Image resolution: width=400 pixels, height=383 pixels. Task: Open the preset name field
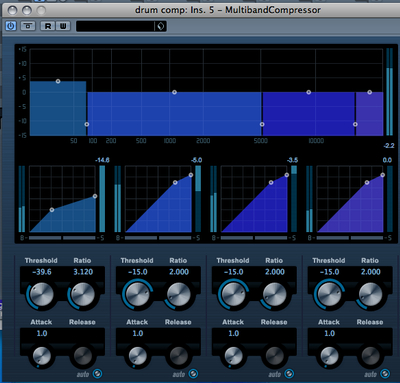[115, 26]
